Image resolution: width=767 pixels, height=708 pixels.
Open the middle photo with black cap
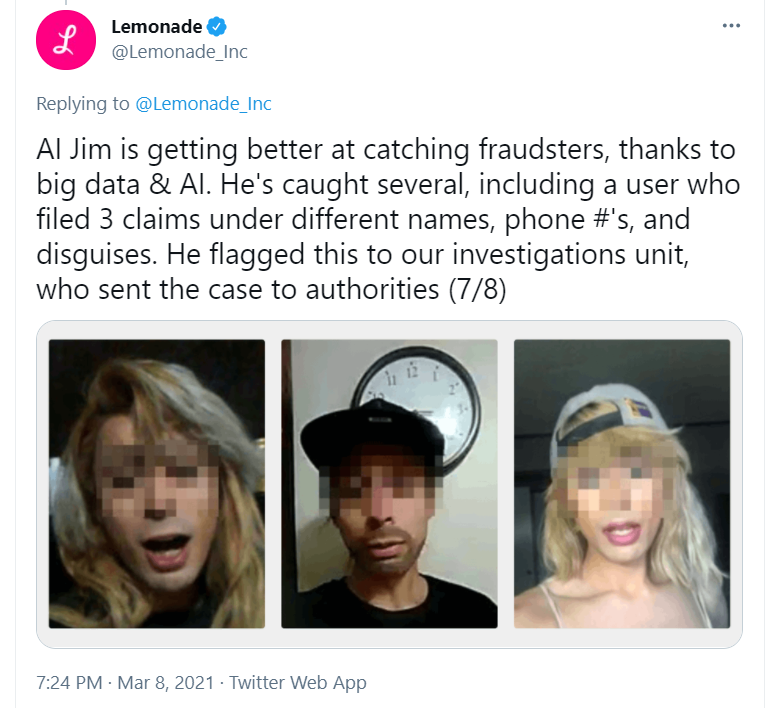tap(389, 484)
